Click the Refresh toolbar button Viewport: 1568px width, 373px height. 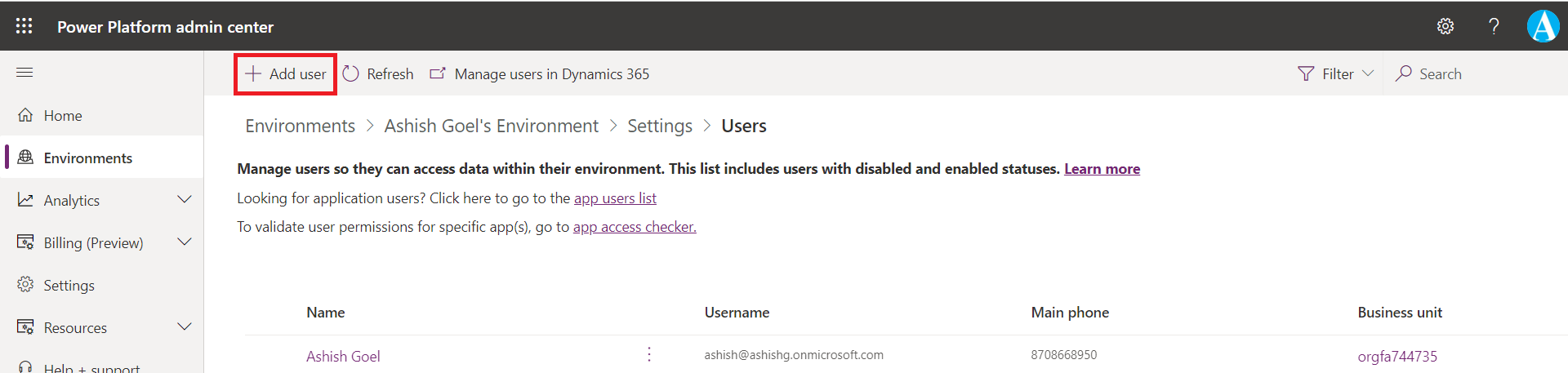[x=378, y=74]
